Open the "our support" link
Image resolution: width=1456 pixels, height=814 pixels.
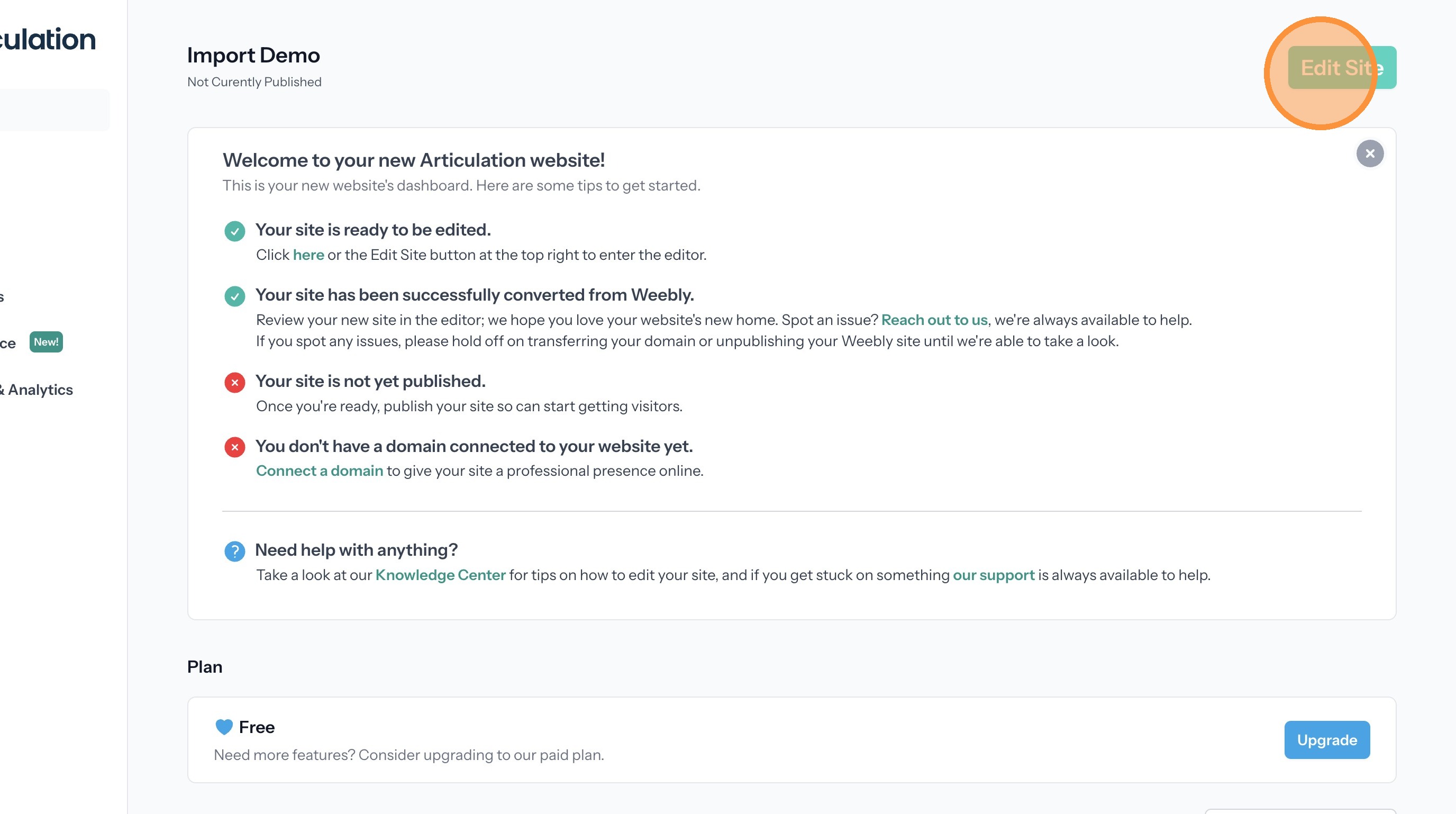[x=994, y=575]
